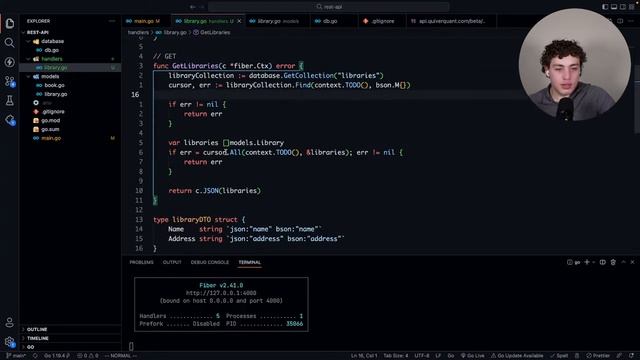Expand the Go section
Viewport: 640px width, 360px height.
coord(70,347)
